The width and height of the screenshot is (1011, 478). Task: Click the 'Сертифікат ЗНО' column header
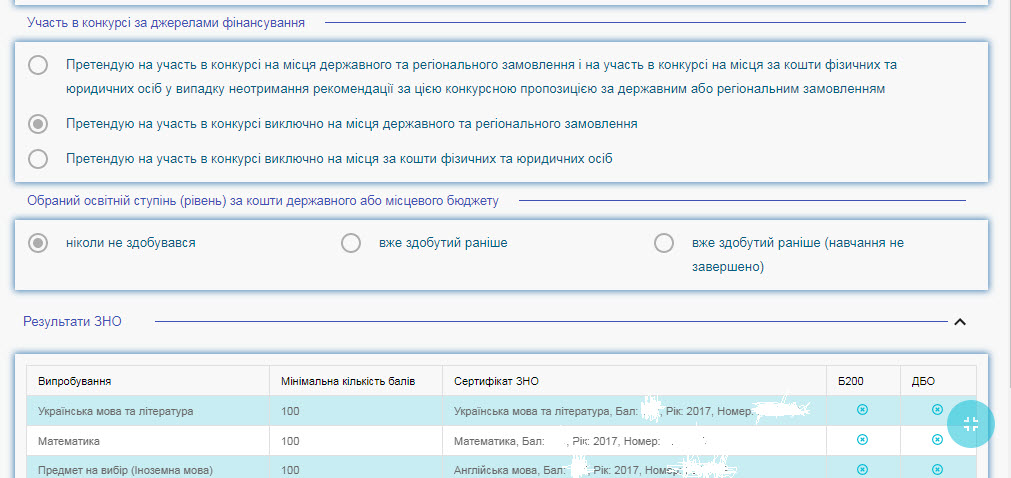tap(496, 381)
